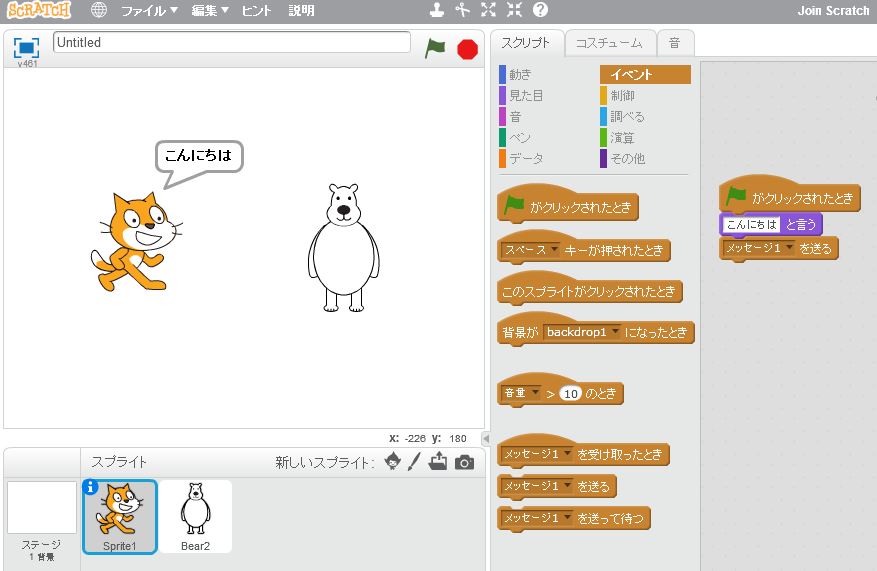Image resolution: width=877 pixels, height=571 pixels.
Task: Select the grow sprite tool
Action: (x=488, y=11)
